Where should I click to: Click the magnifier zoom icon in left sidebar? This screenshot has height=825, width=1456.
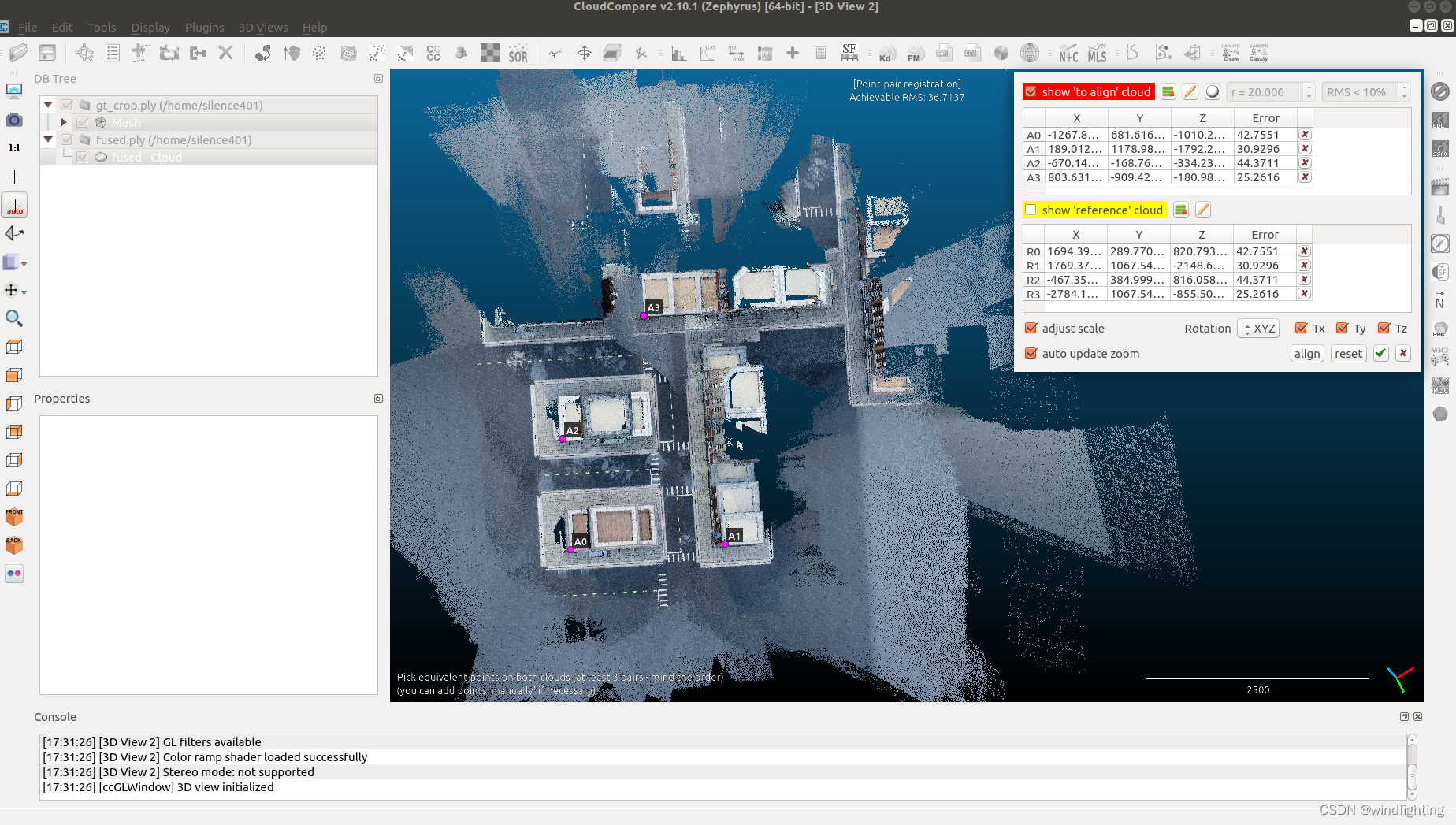[x=14, y=318]
